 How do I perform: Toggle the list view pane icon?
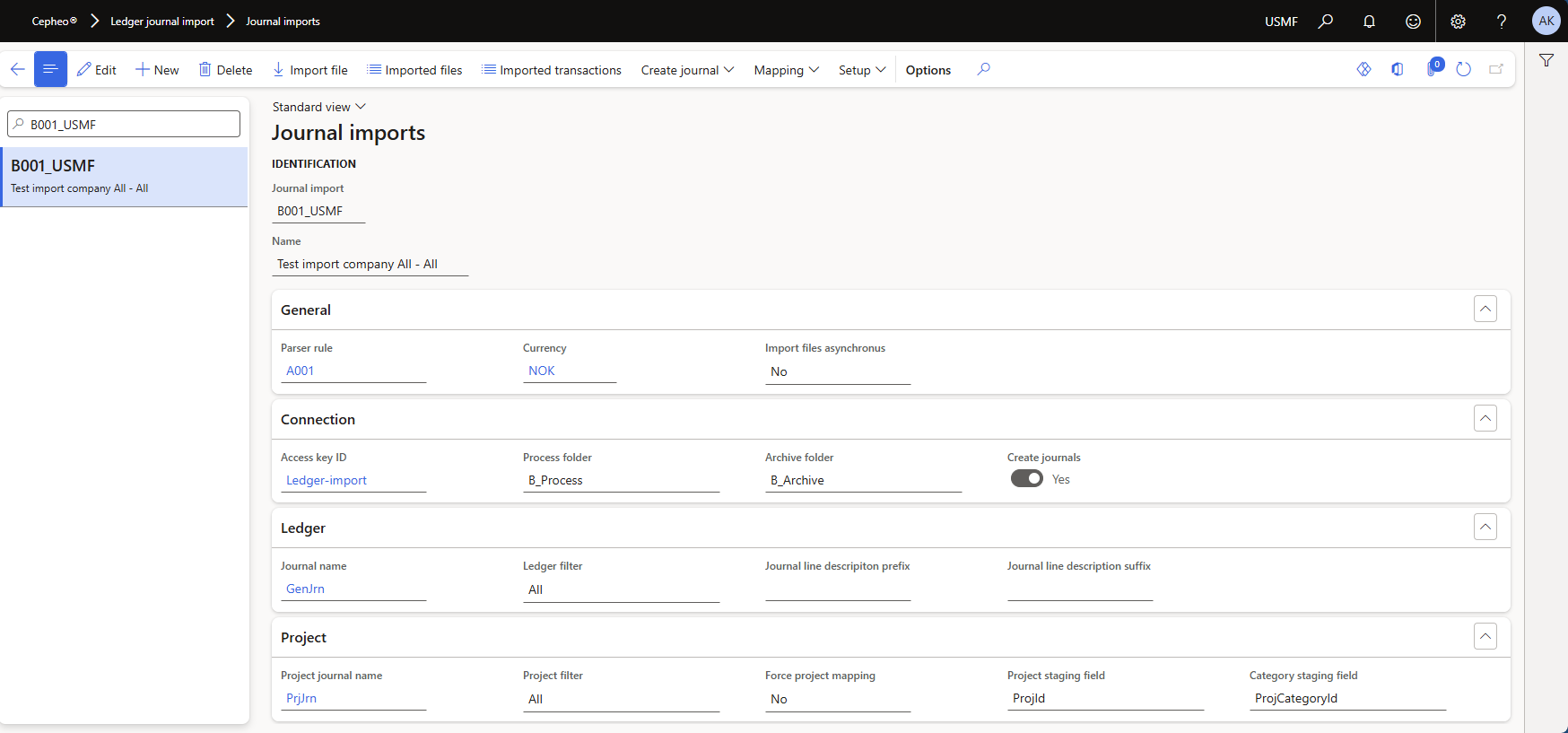[50, 69]
